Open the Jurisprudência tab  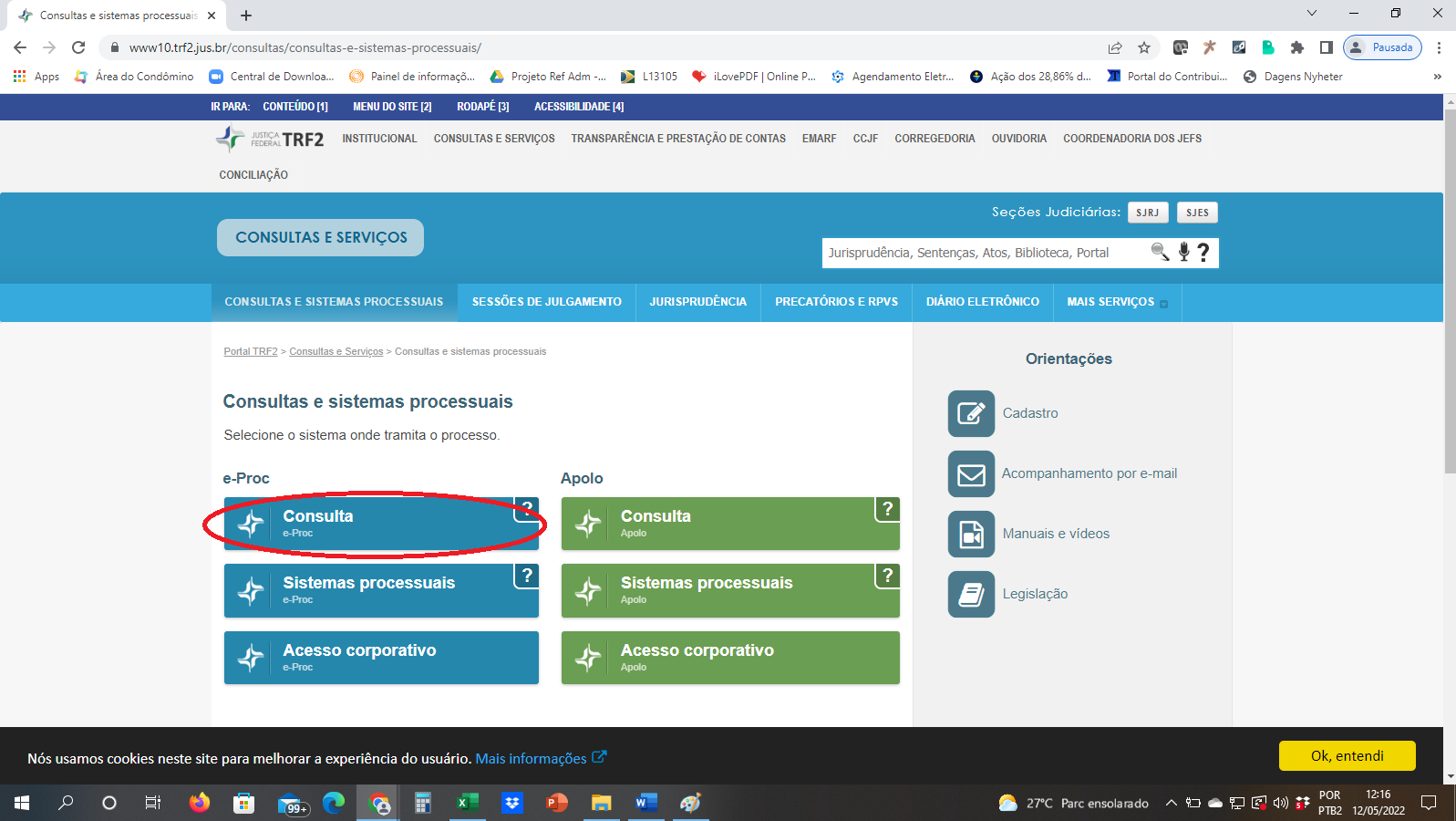click(x=697, y=302)
